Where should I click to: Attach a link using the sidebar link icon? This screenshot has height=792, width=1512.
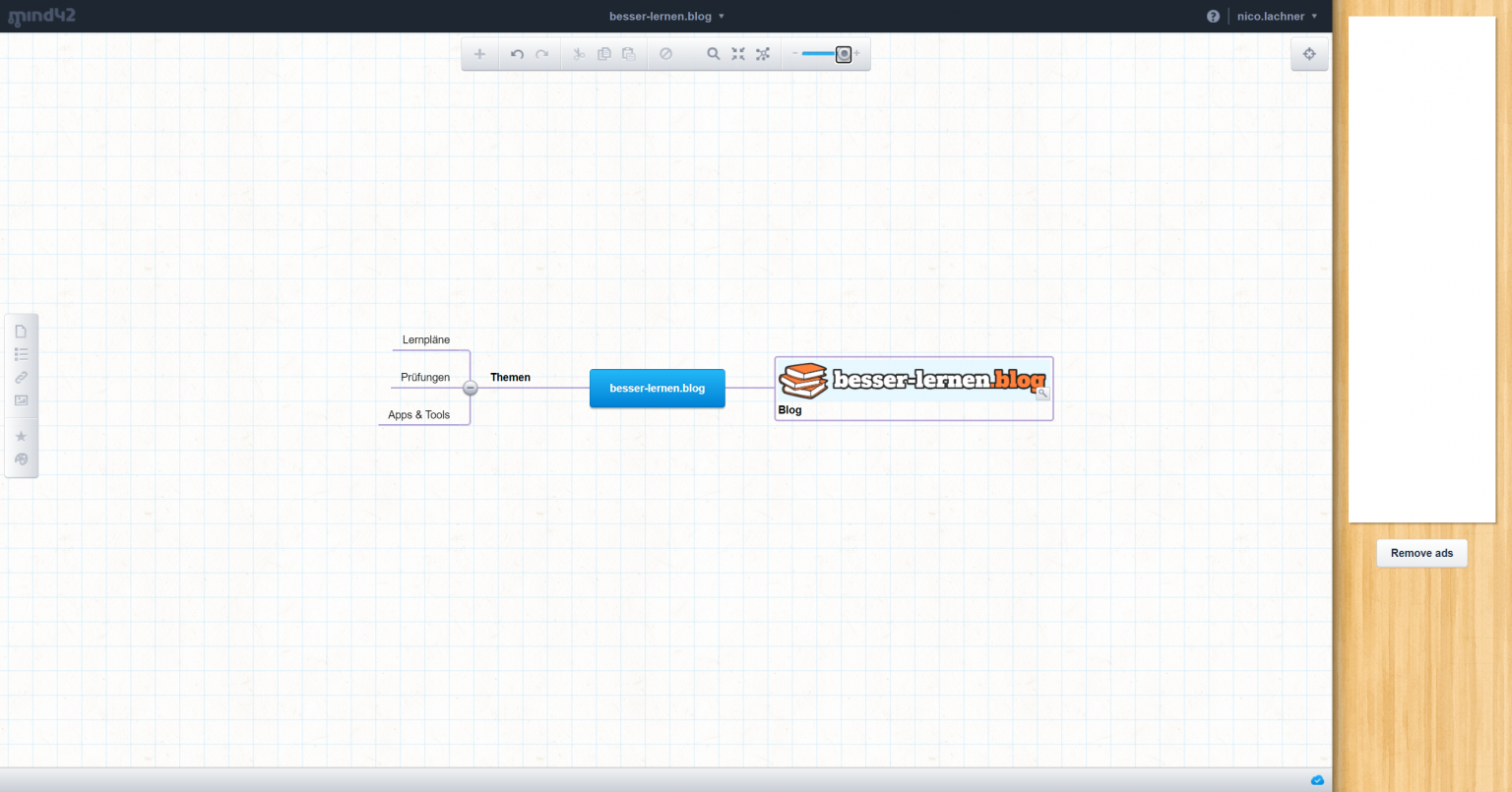pos(21,377)
